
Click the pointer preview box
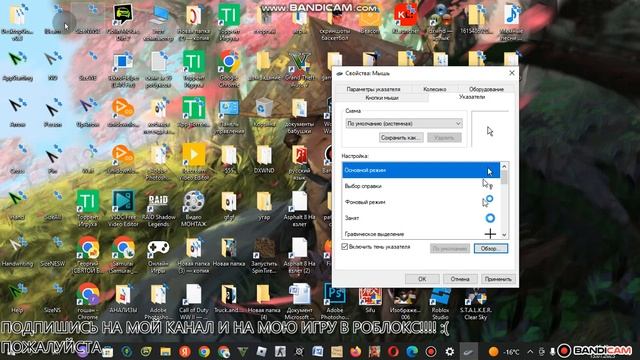[490, 129]
